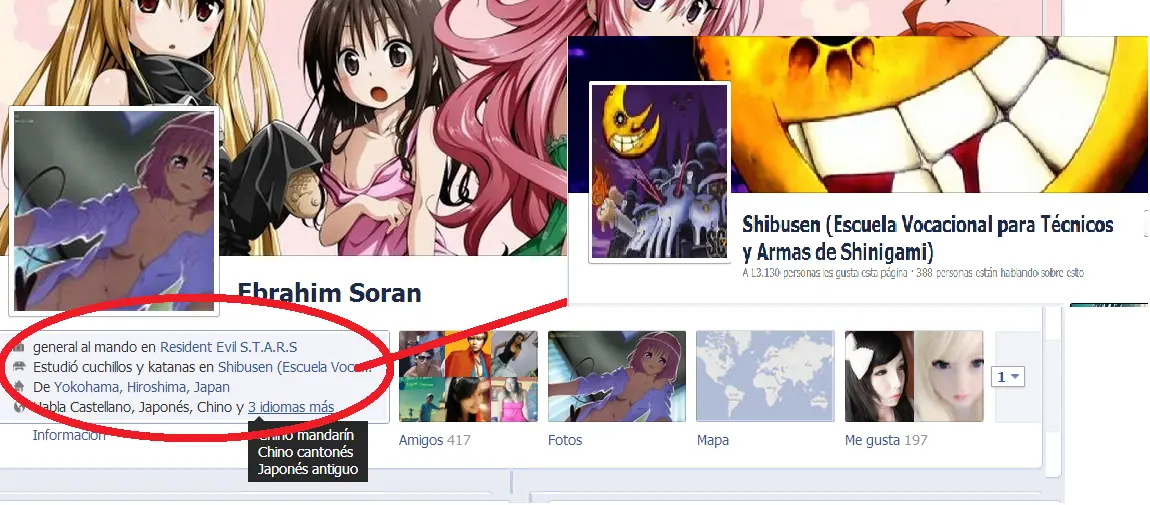Open the Amigos friends thumbnail grid

(468, 377)
